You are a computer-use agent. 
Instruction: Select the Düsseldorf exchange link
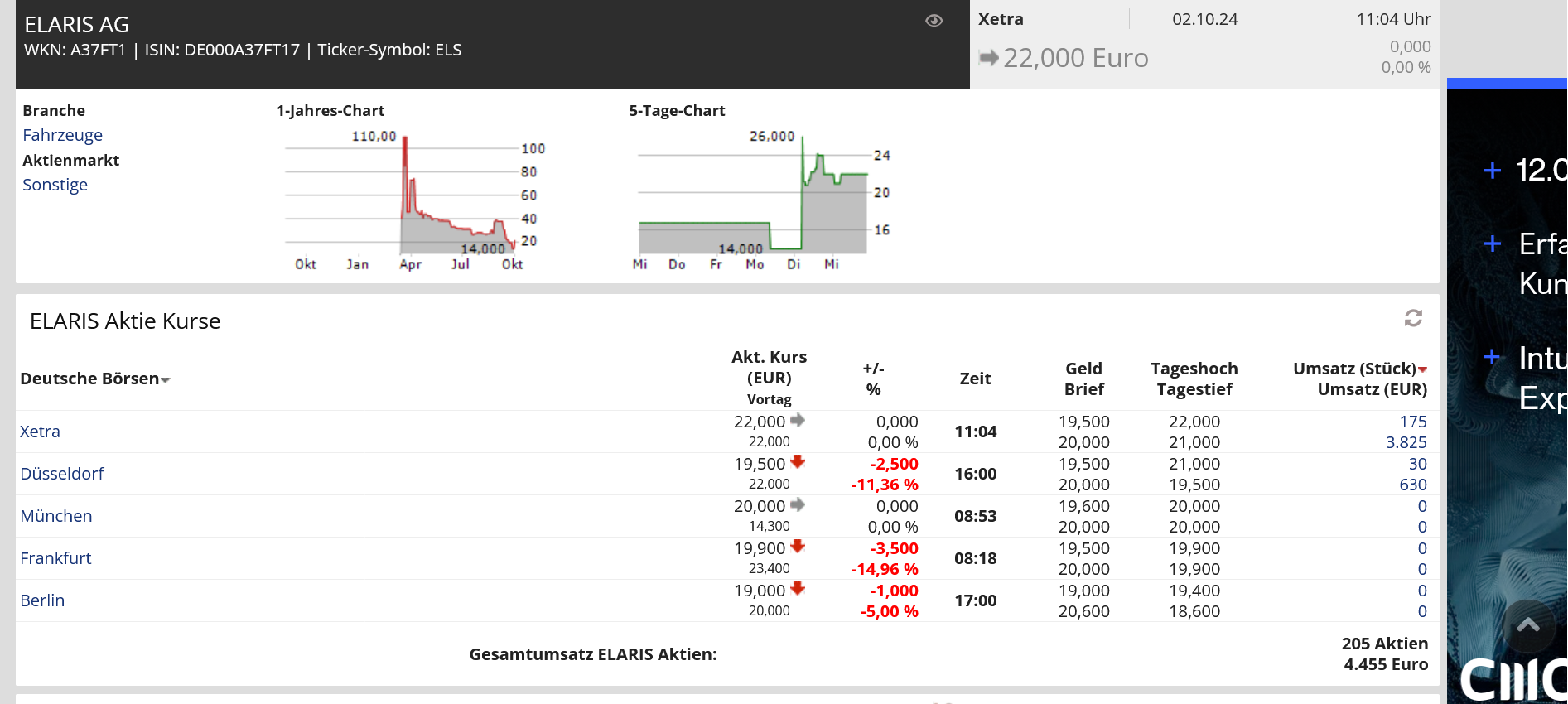(x=62, y=474)
